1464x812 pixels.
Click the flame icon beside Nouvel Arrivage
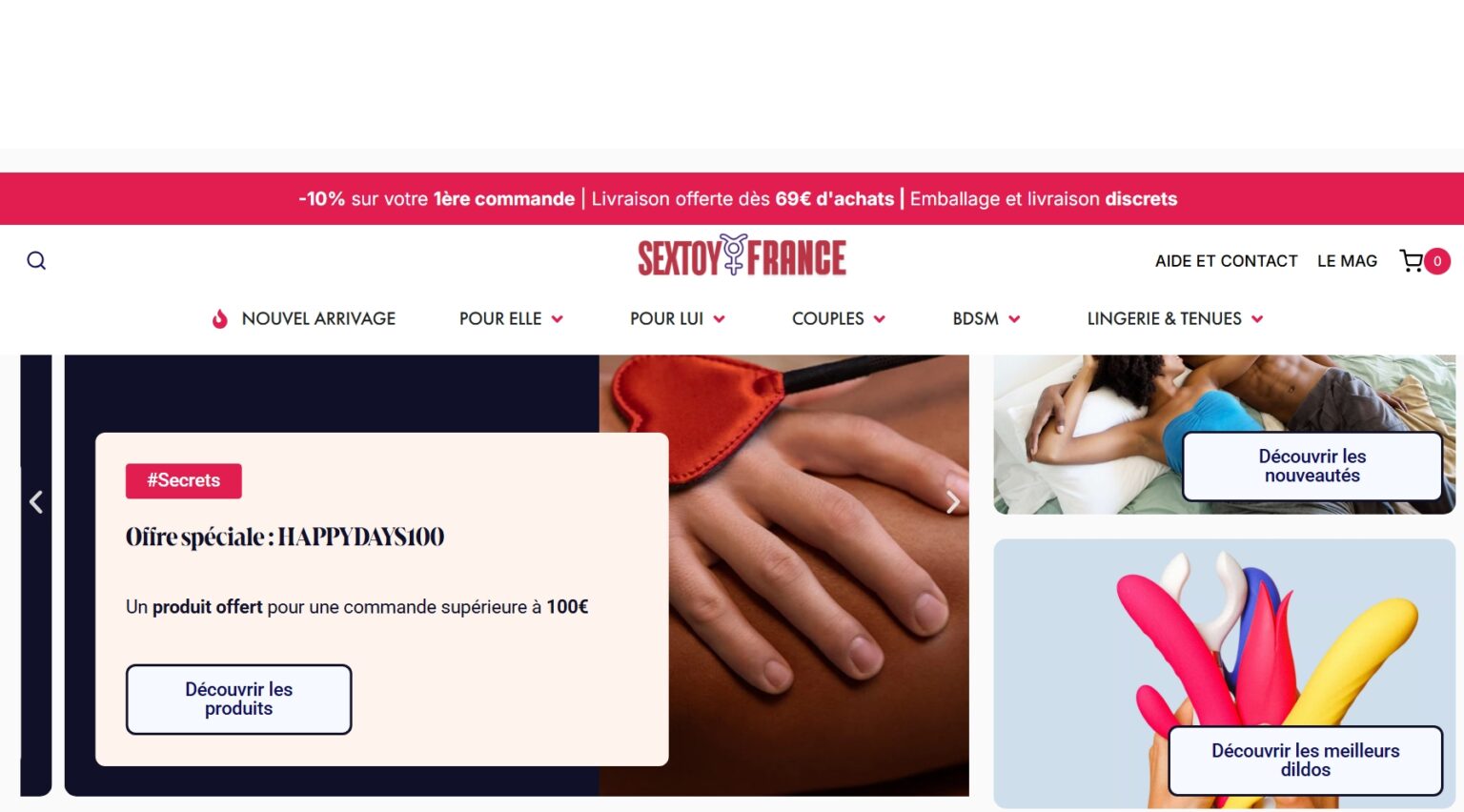click(220, 318)
